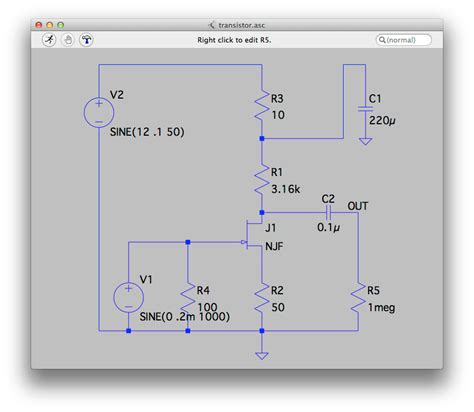The height and width of the screenshot is (412, 474).
Task: Click the OUT net label
Action: (358, 206)
